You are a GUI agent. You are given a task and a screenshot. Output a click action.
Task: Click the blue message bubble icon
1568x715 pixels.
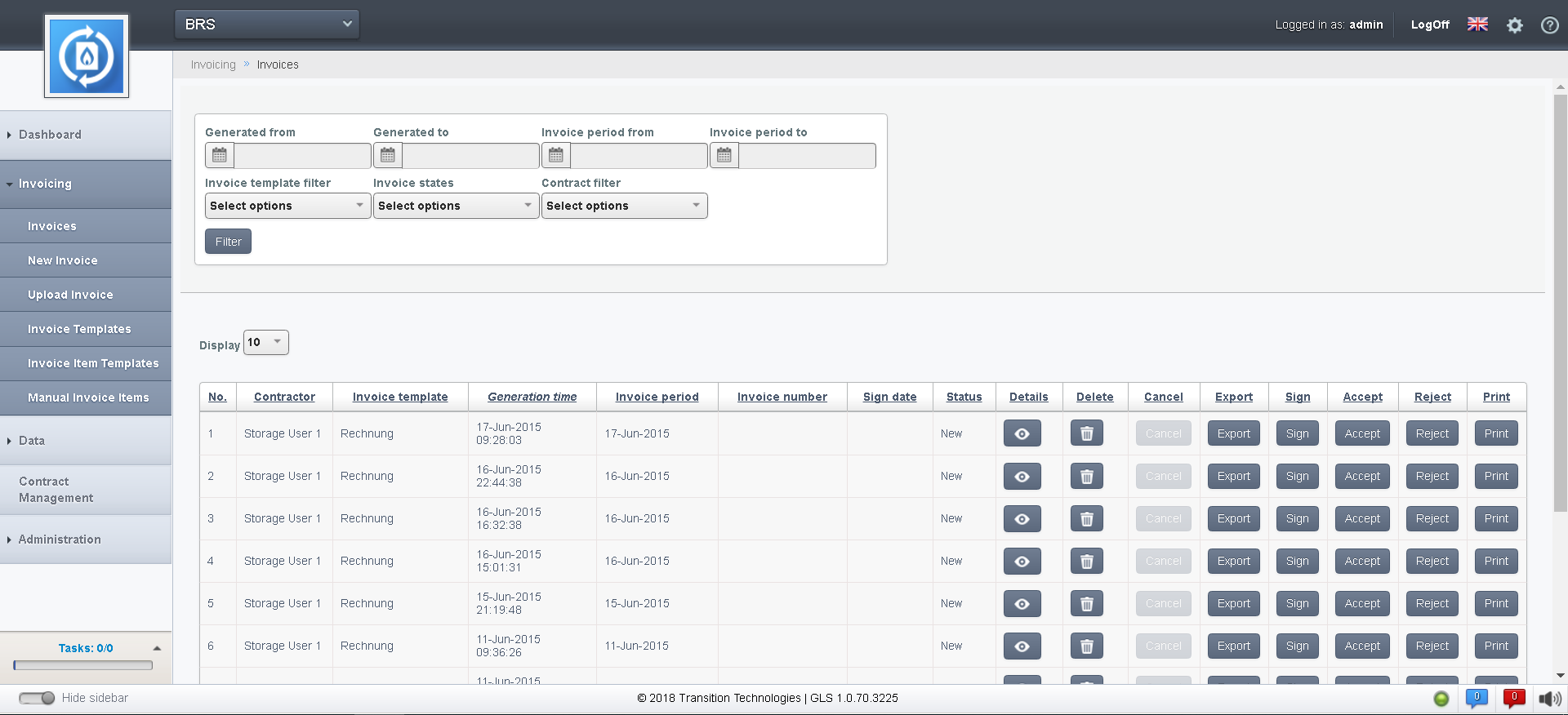(1477, 698)
